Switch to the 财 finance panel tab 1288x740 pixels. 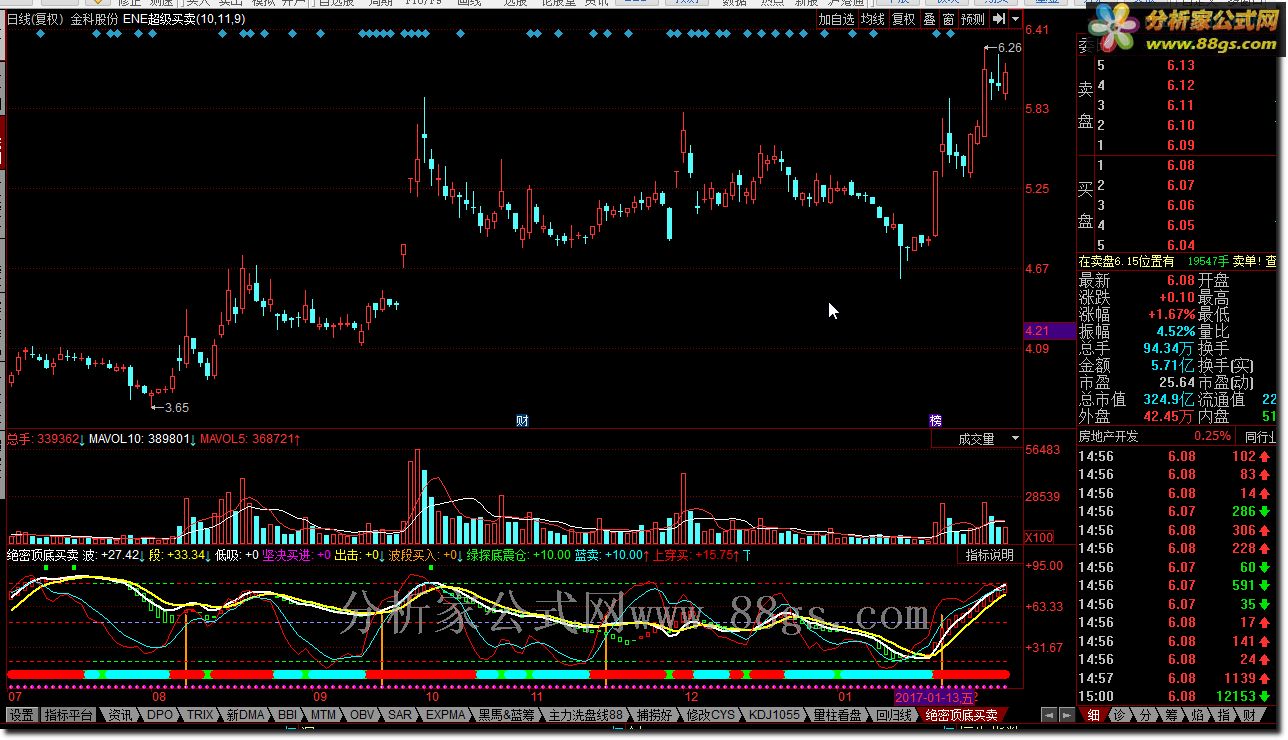coord(1249,715)
